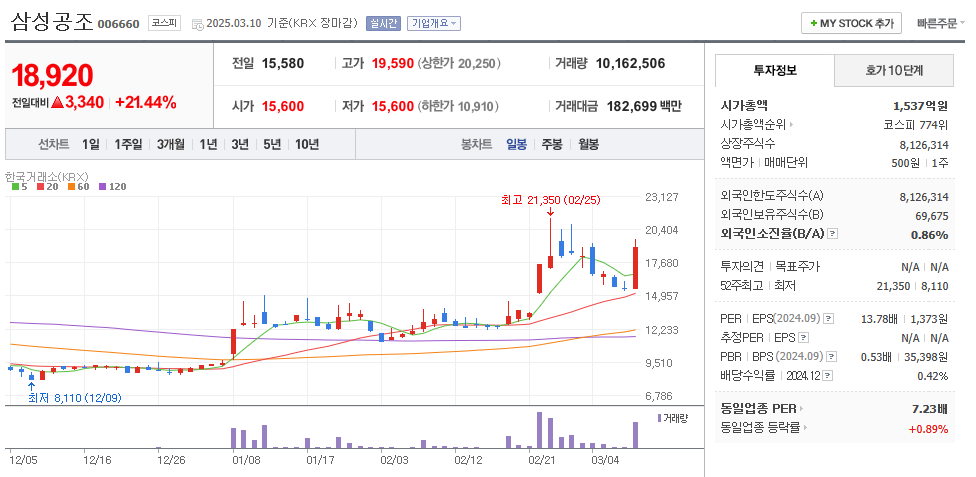
Task: Click the calendar icon beside 2025.03.10
Action: [197, 24]
